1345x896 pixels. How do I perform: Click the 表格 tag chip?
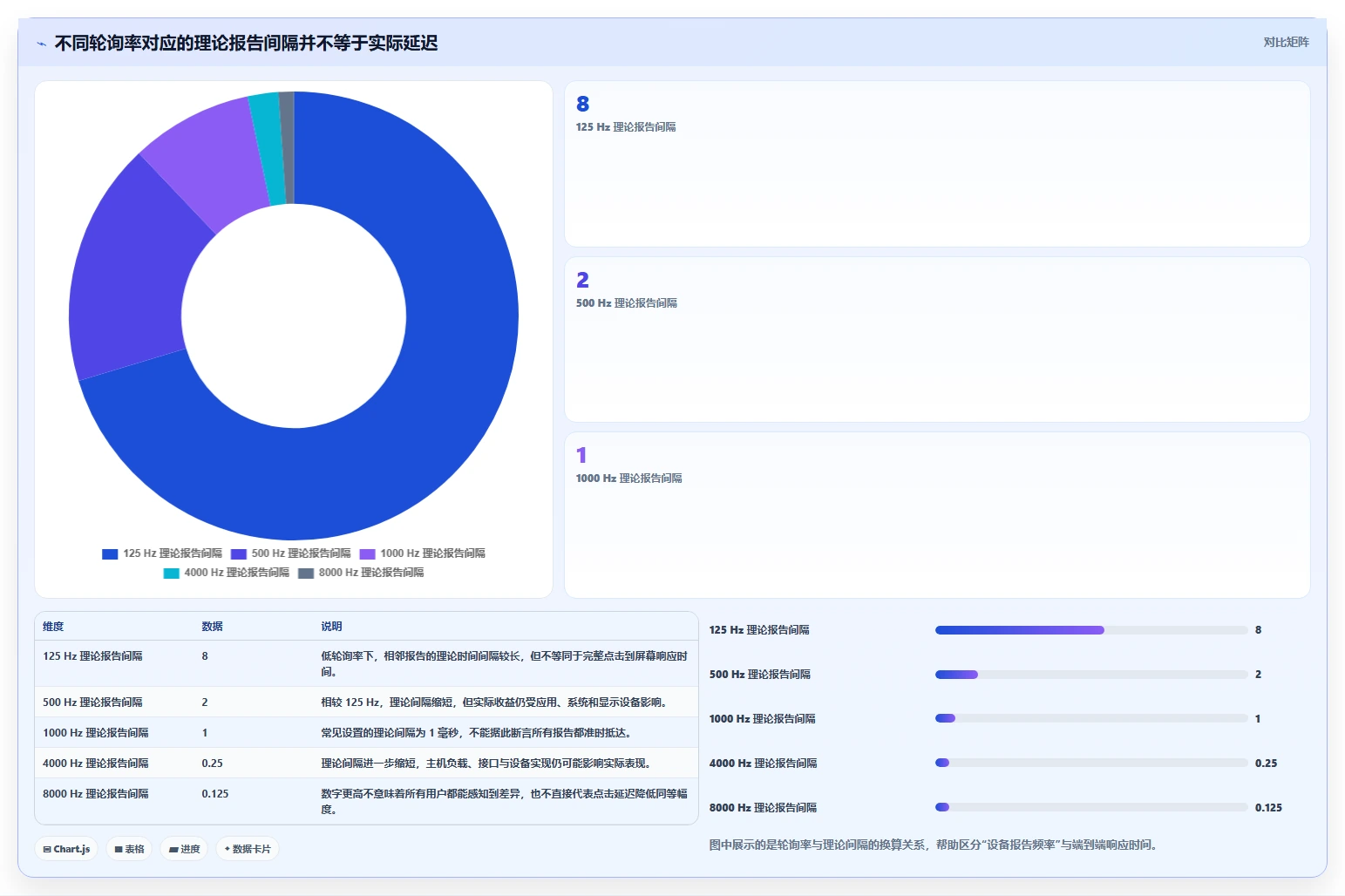[x=129, y=849]
